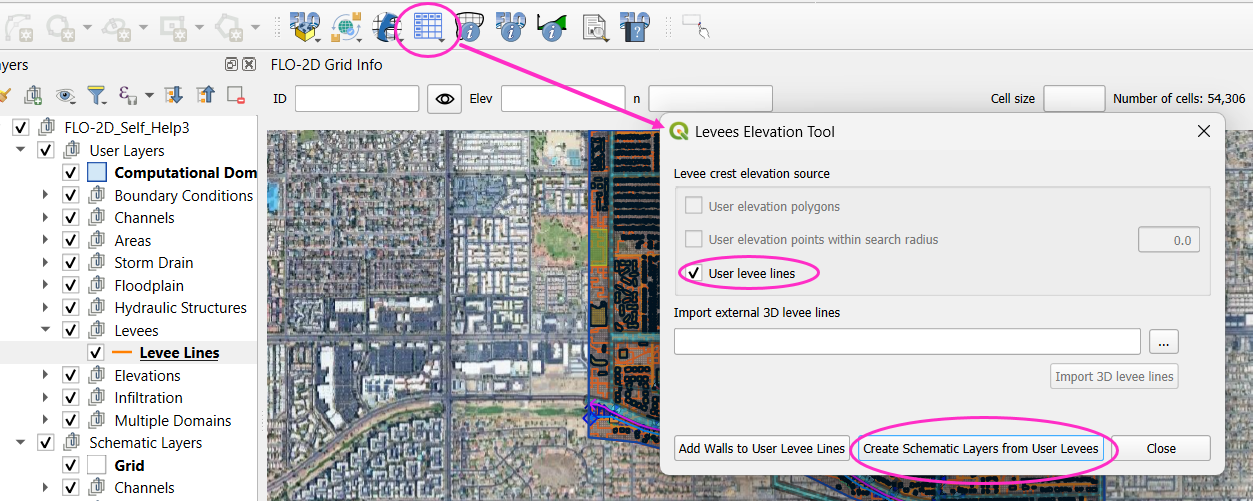This screenshot has height=501, width=1253.
Task: Click the eye button in Grid Info
Action: click(444, 98)
